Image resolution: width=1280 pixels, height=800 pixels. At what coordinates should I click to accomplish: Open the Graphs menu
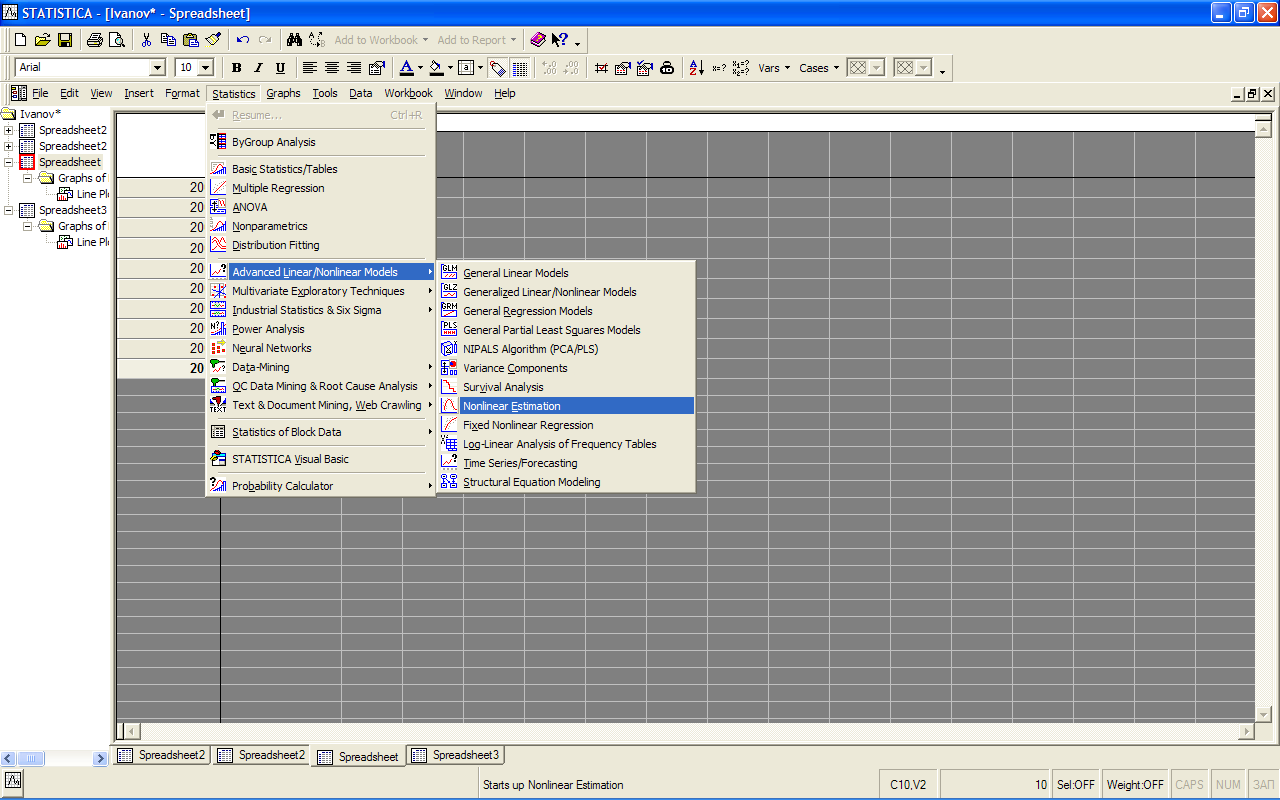[x=283, y=93]
